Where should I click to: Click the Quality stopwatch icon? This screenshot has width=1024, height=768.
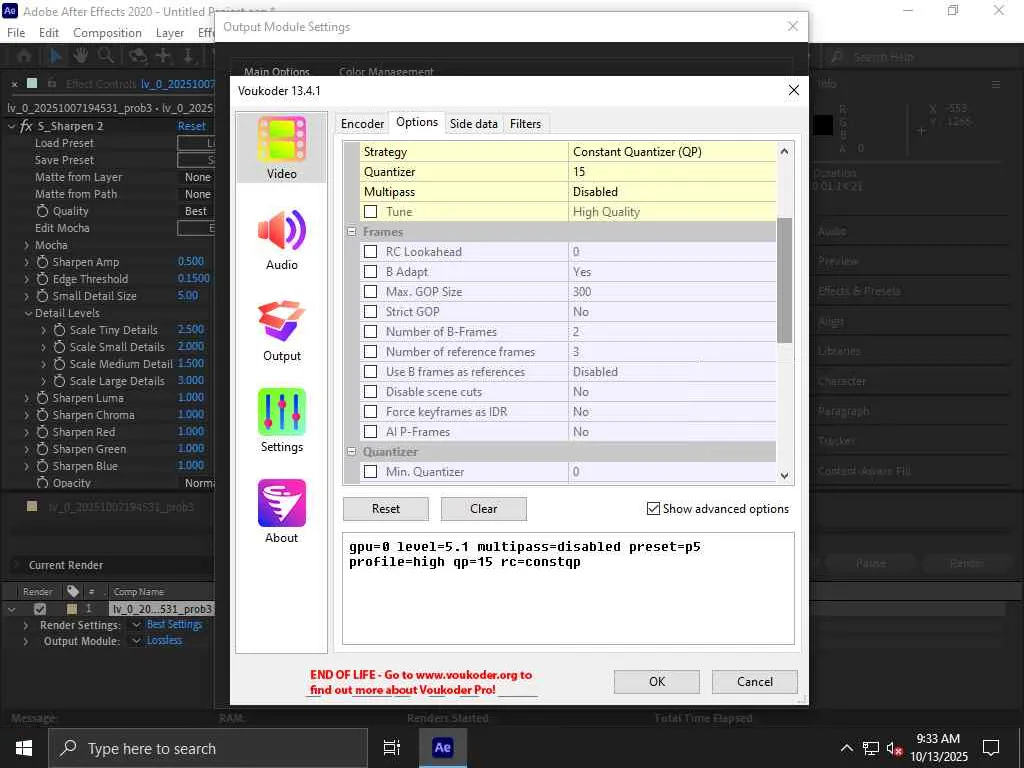click(x=42, y=211)
